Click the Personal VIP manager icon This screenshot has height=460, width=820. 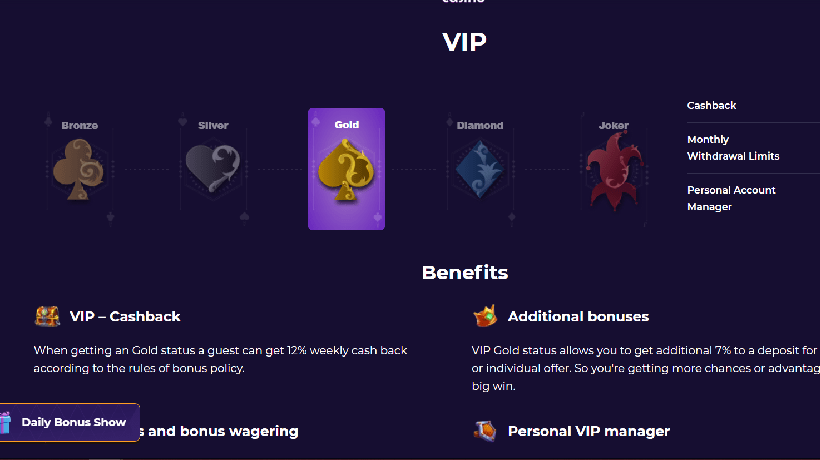(x=485, y=431)
